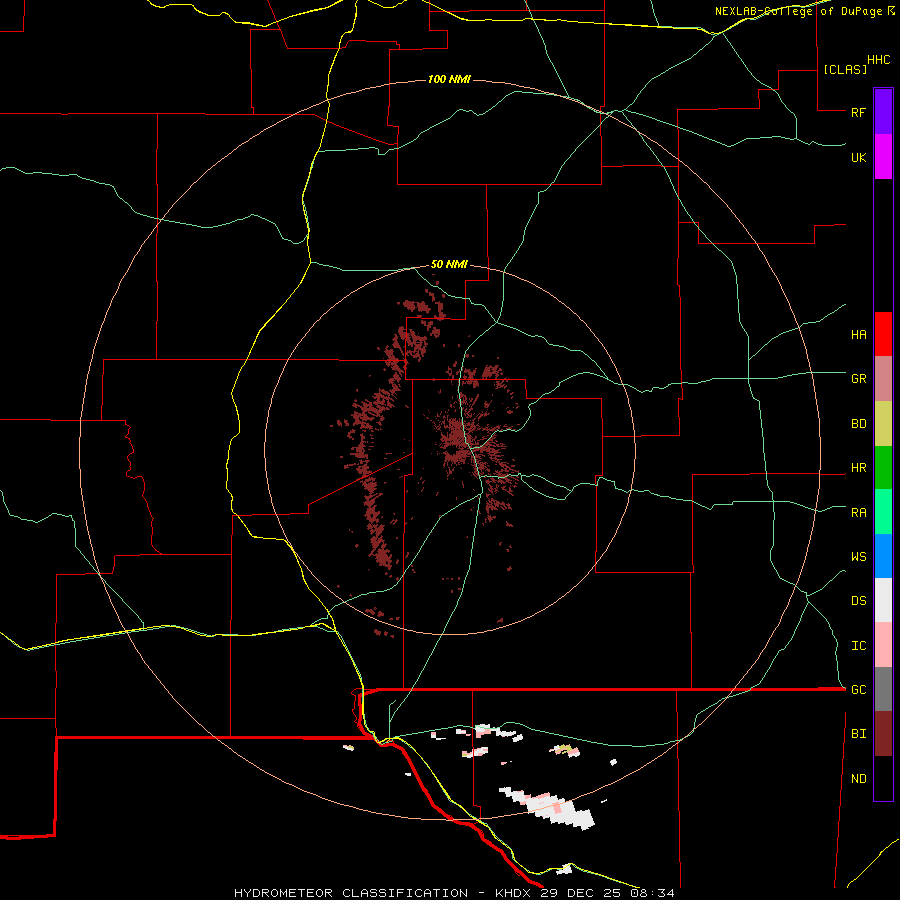Click the BD legend label
The image size is (900, 900).
[x=858, y=424]
